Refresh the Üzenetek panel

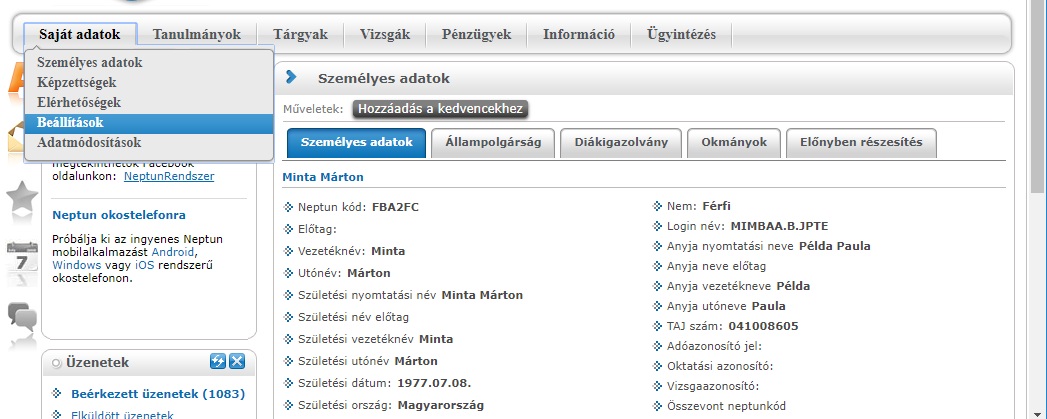(x=217, y=362)
